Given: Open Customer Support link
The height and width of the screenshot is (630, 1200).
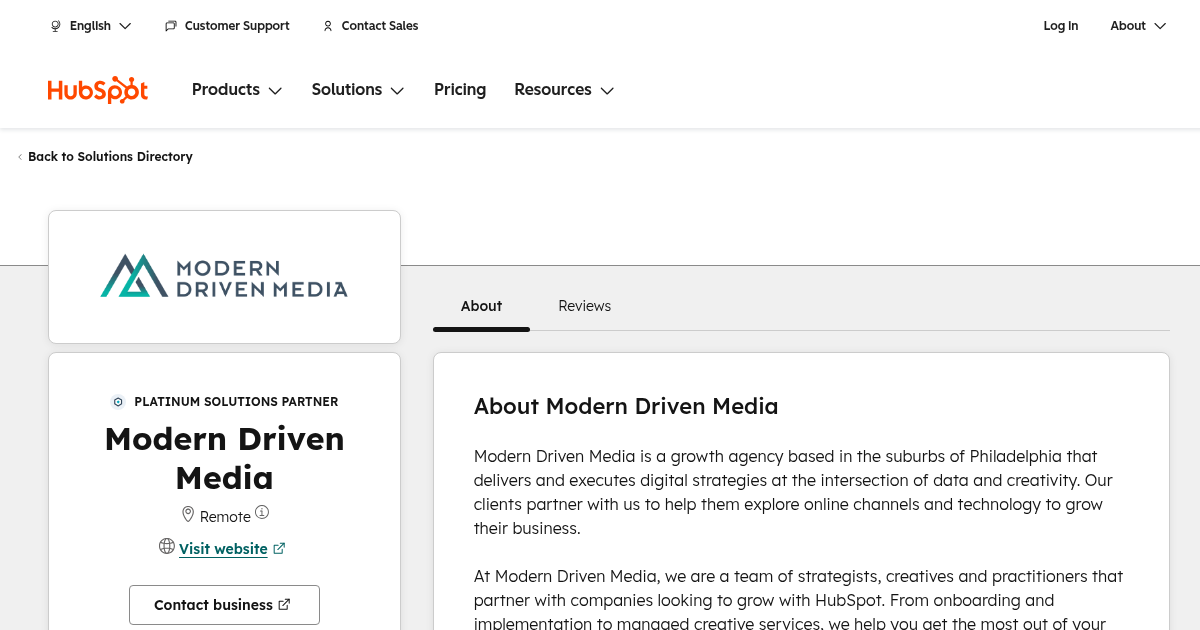Looking at the screenshot, I should (227, 26).
